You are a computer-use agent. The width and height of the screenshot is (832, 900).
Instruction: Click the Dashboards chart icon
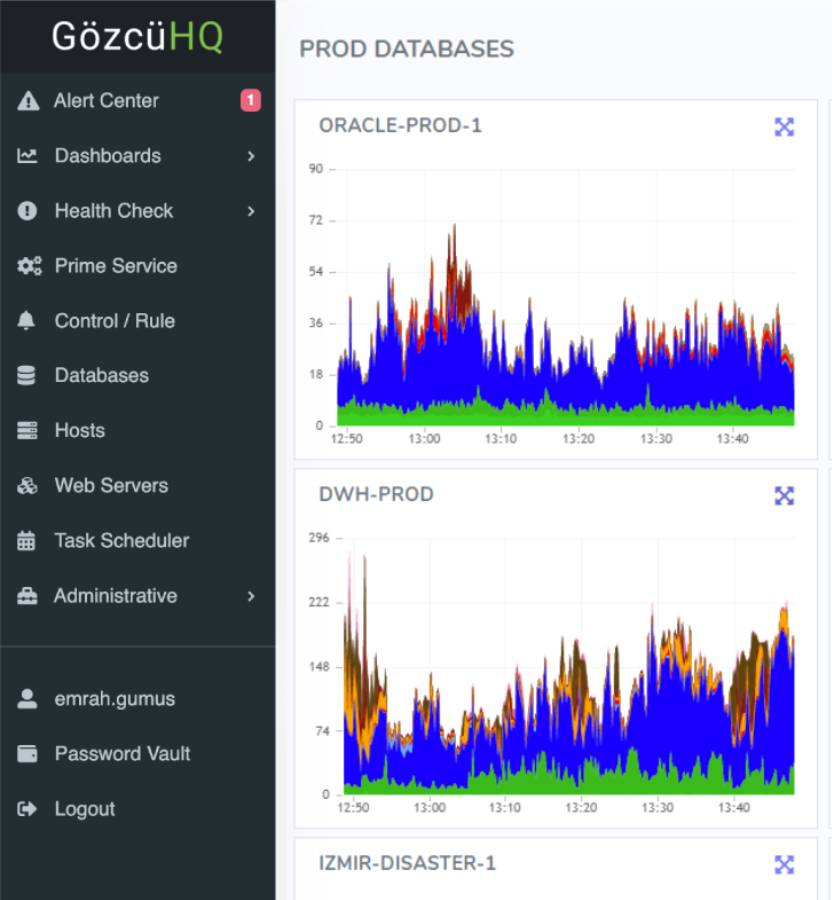click(27, 156)
